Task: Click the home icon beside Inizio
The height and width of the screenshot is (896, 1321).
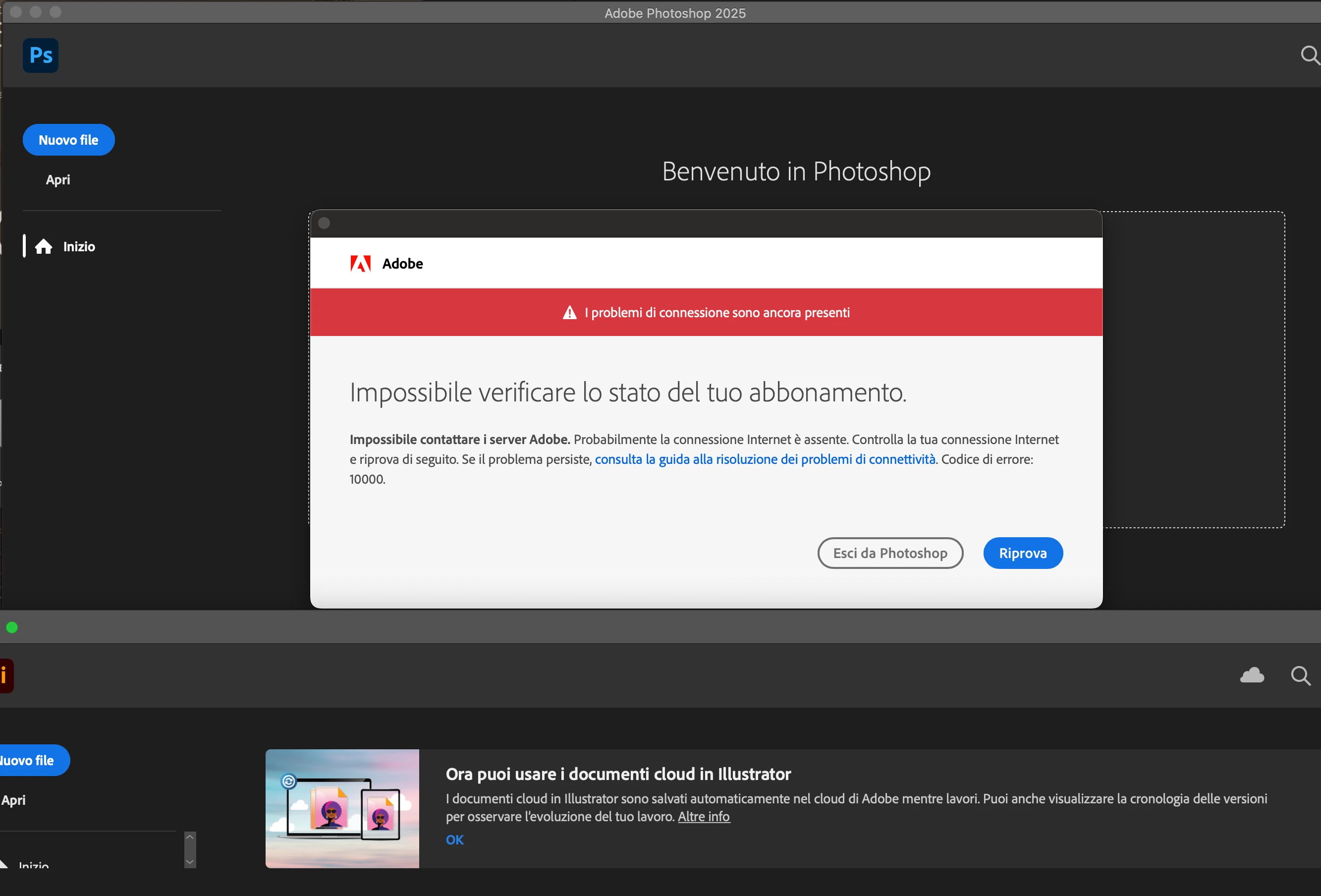Action: click(44, 247)
